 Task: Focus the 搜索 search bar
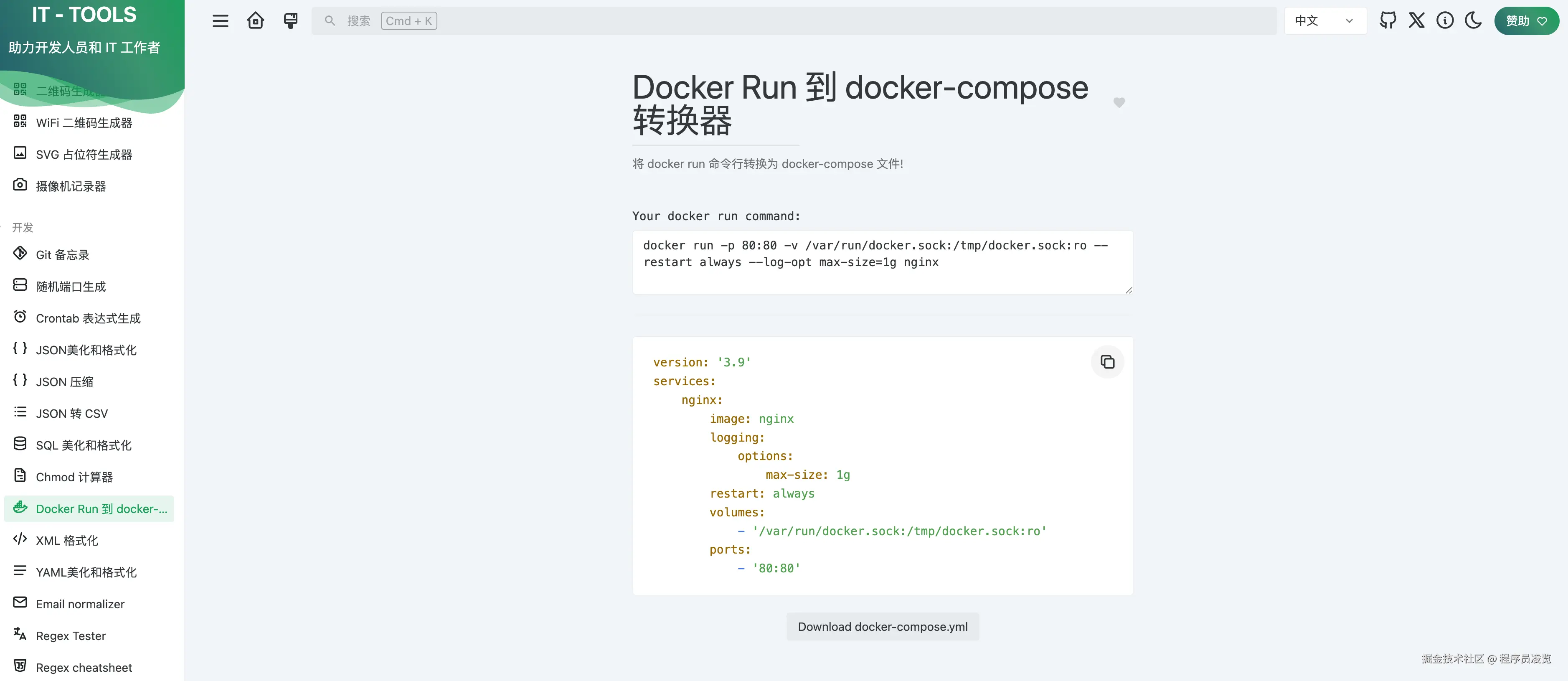point(791,21)
